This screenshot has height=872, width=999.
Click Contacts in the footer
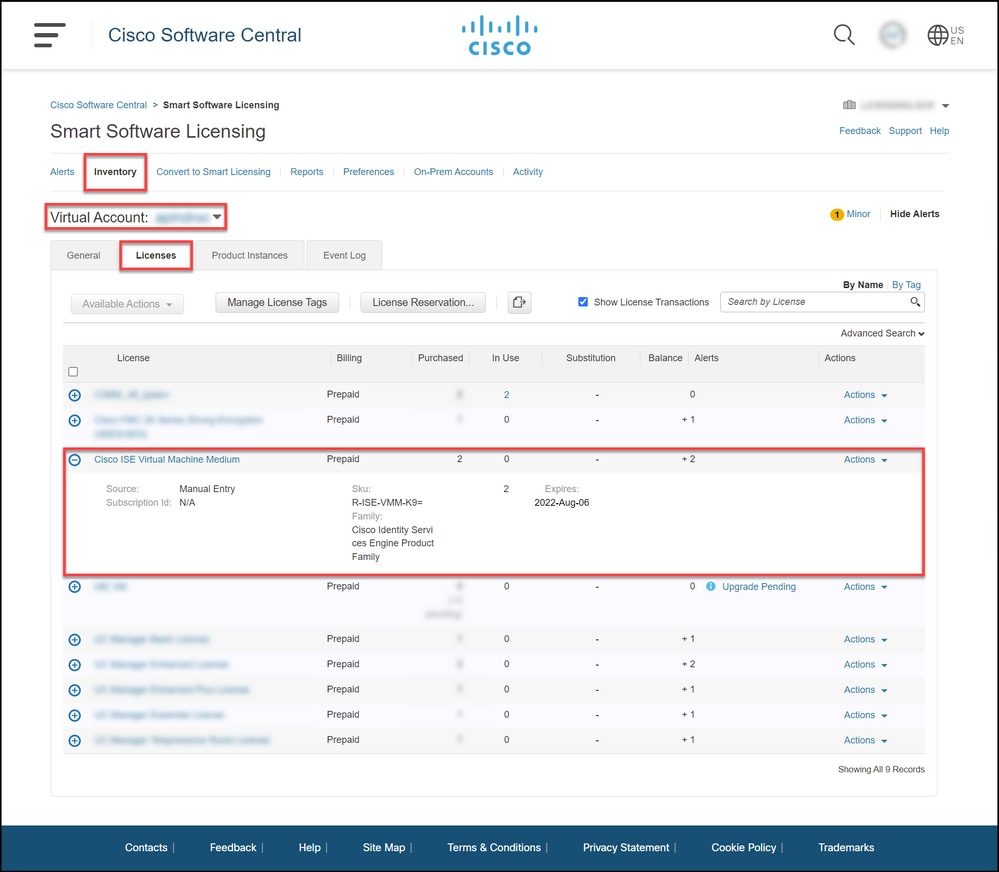click(x=146, y=847)
